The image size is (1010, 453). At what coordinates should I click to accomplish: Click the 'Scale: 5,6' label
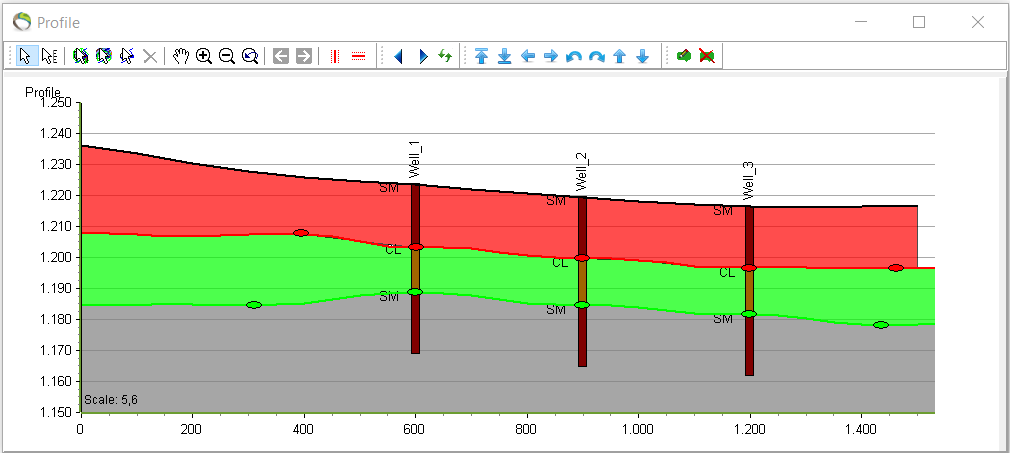pos(111,400)
